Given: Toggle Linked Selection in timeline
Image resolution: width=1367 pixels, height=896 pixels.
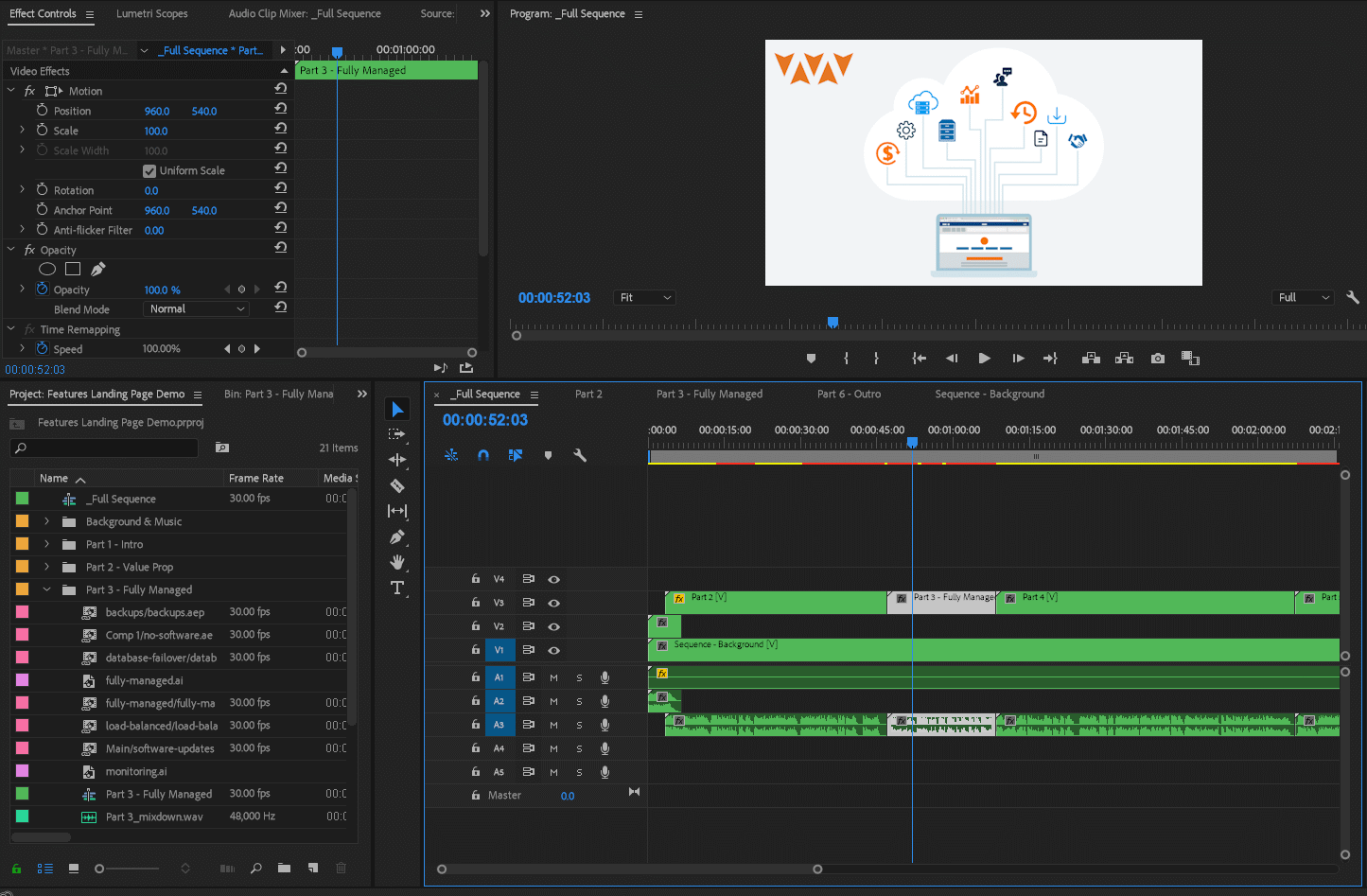Looking at the screenshot, I should [516, 455].
